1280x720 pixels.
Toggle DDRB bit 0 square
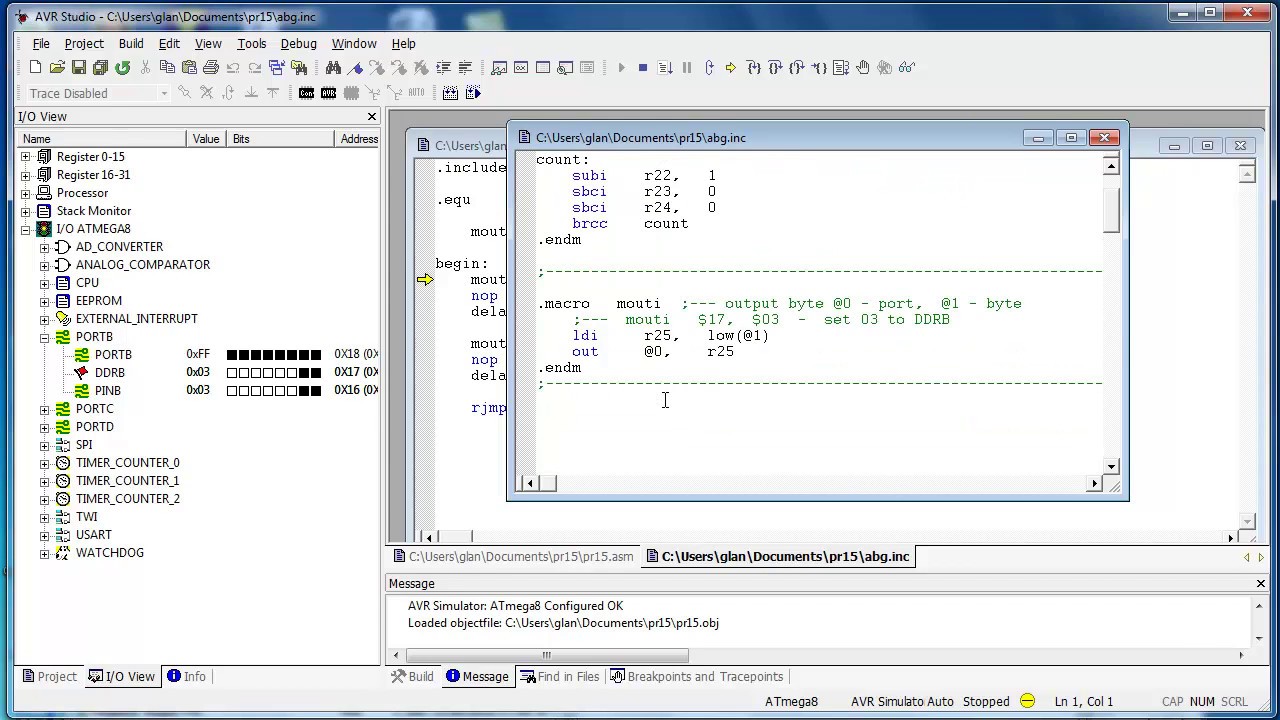pos(316,373)
